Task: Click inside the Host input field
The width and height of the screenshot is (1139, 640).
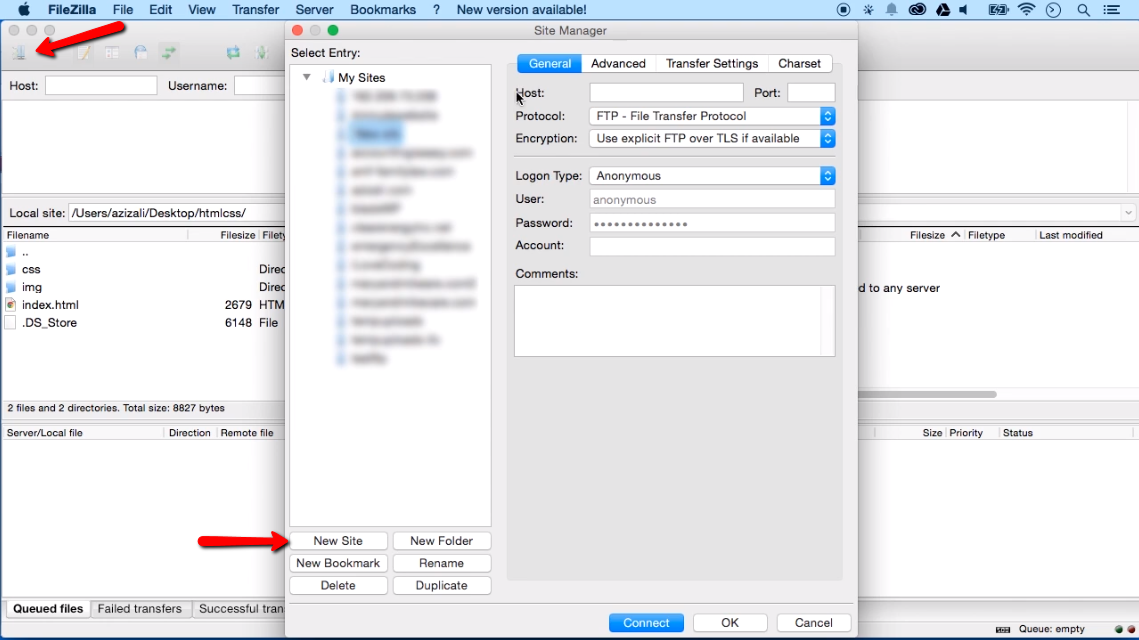Action: (665, 93)
